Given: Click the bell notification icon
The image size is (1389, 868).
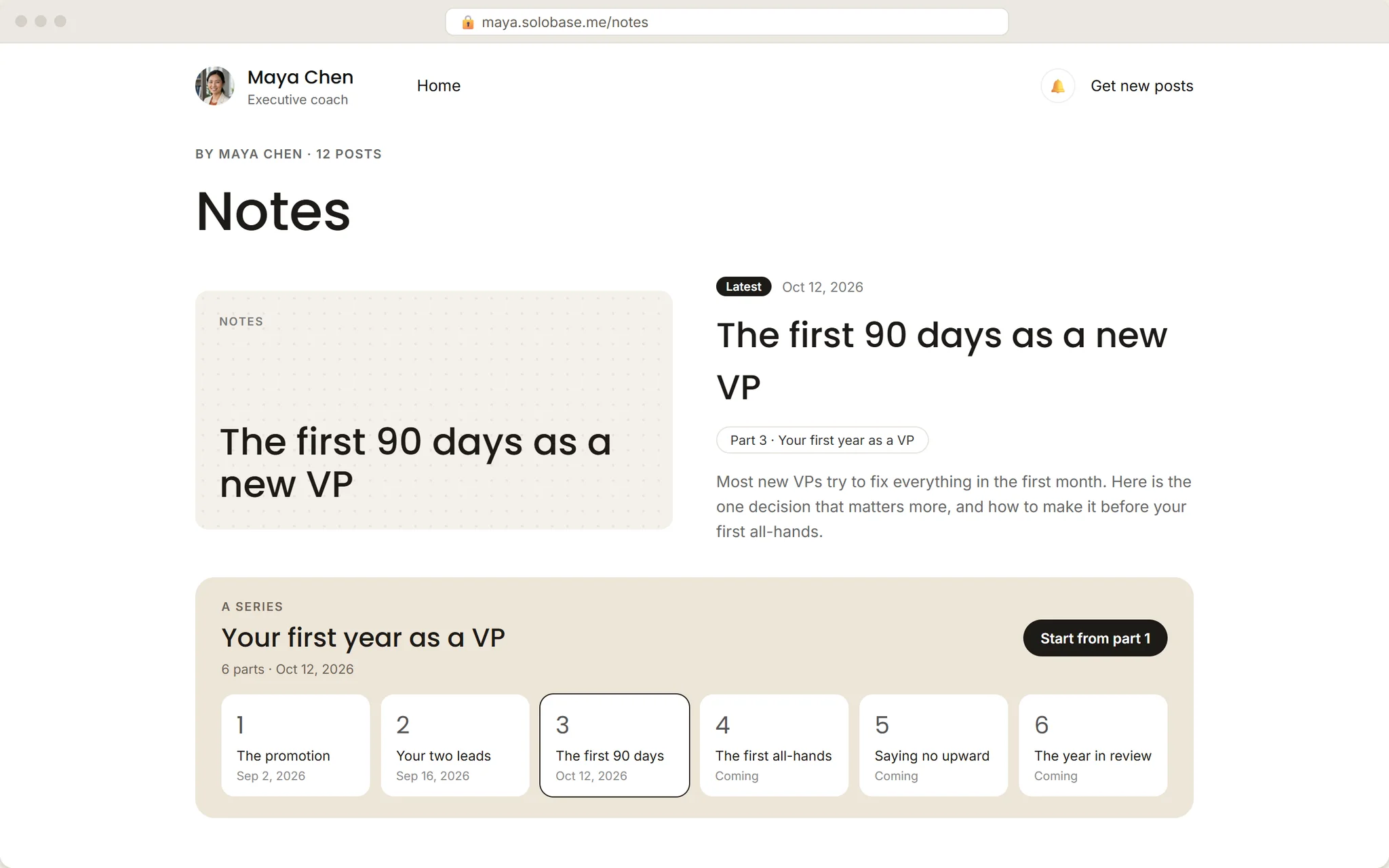Looking at the screenshot, I should click(x=1057, y=86).
